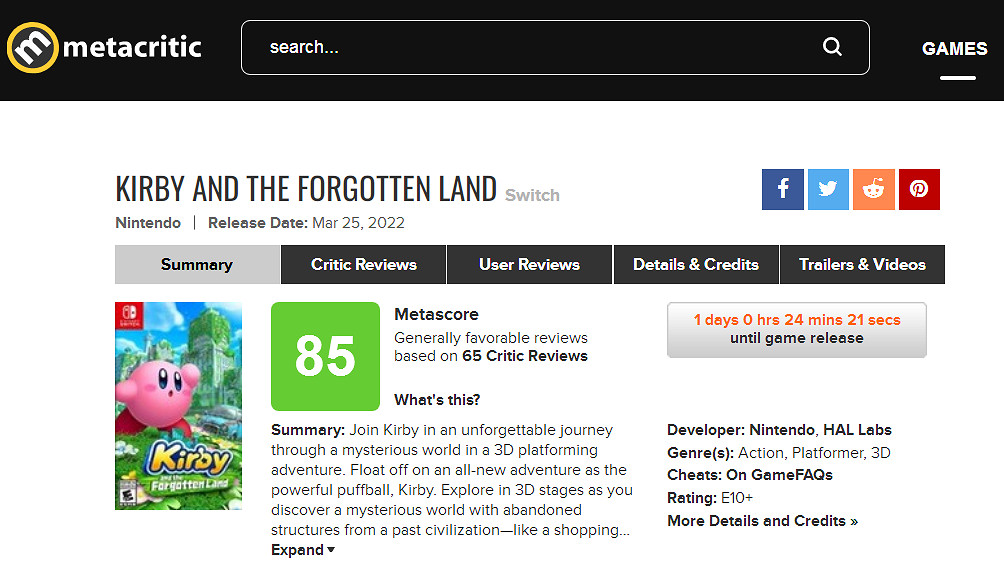The width and height of the screenshot is (1004, 571).
Task: Share the page on Facebook
Action: (783, 189)
